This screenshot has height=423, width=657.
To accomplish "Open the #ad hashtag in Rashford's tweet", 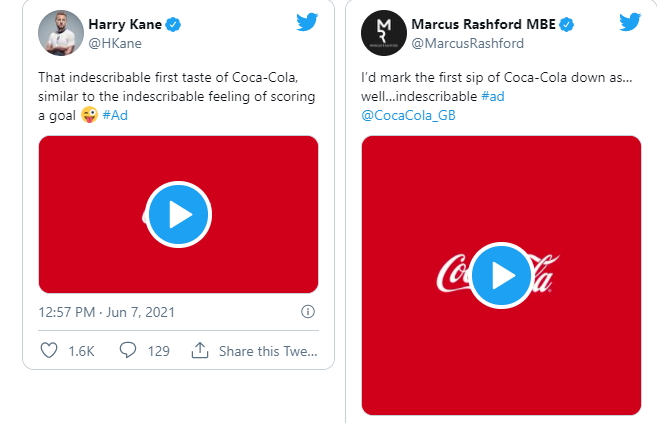I will coord(492,95).
